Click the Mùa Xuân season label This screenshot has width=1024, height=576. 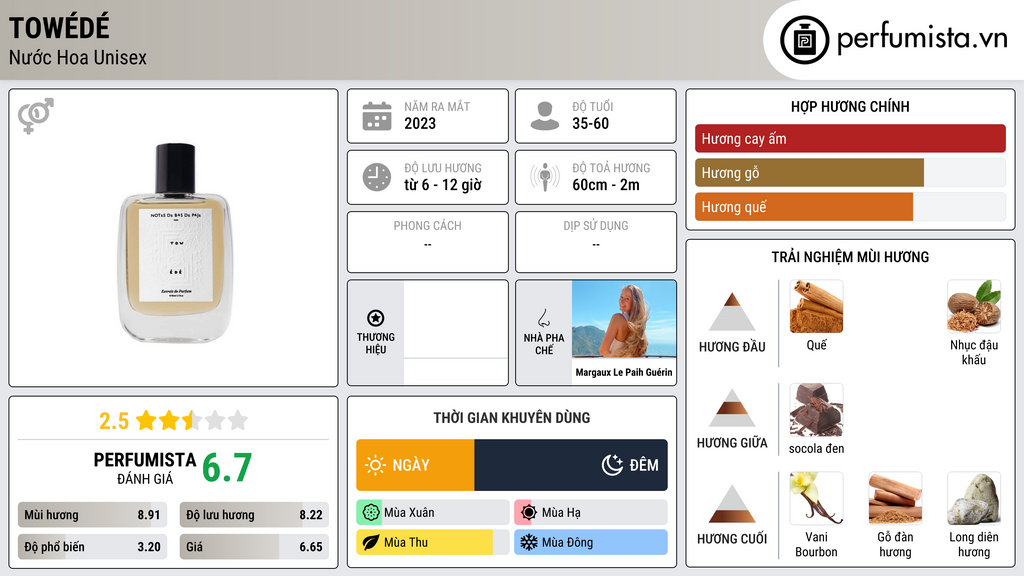tap(409, 513)
